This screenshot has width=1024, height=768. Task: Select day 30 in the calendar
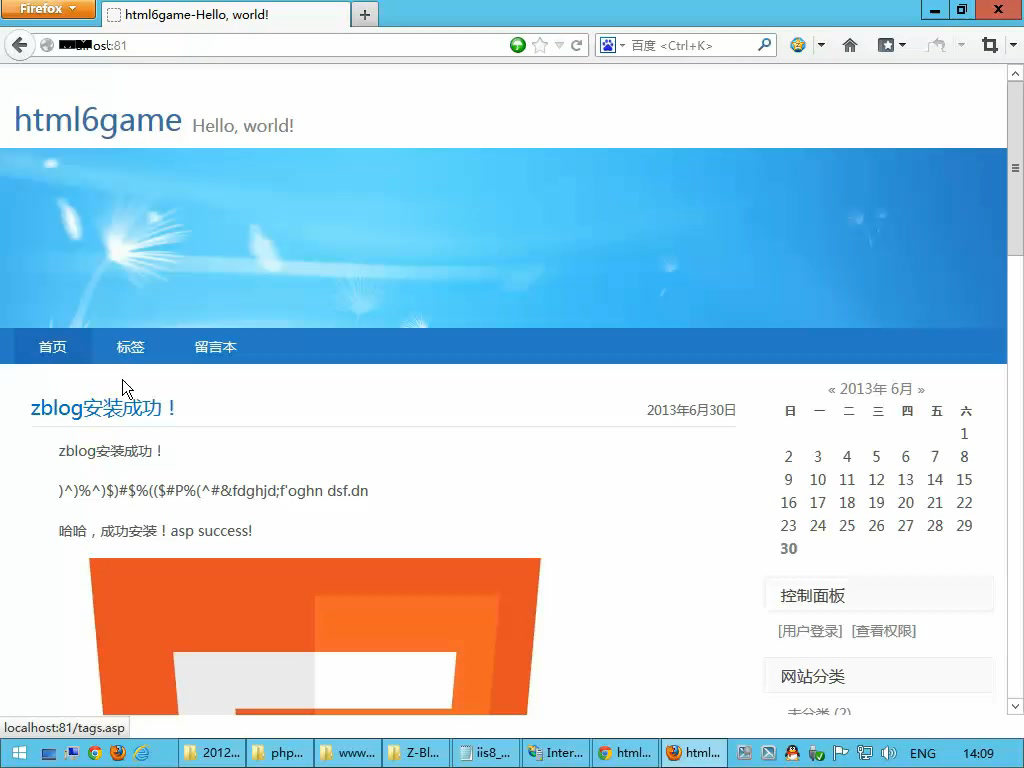click(789, 549)
